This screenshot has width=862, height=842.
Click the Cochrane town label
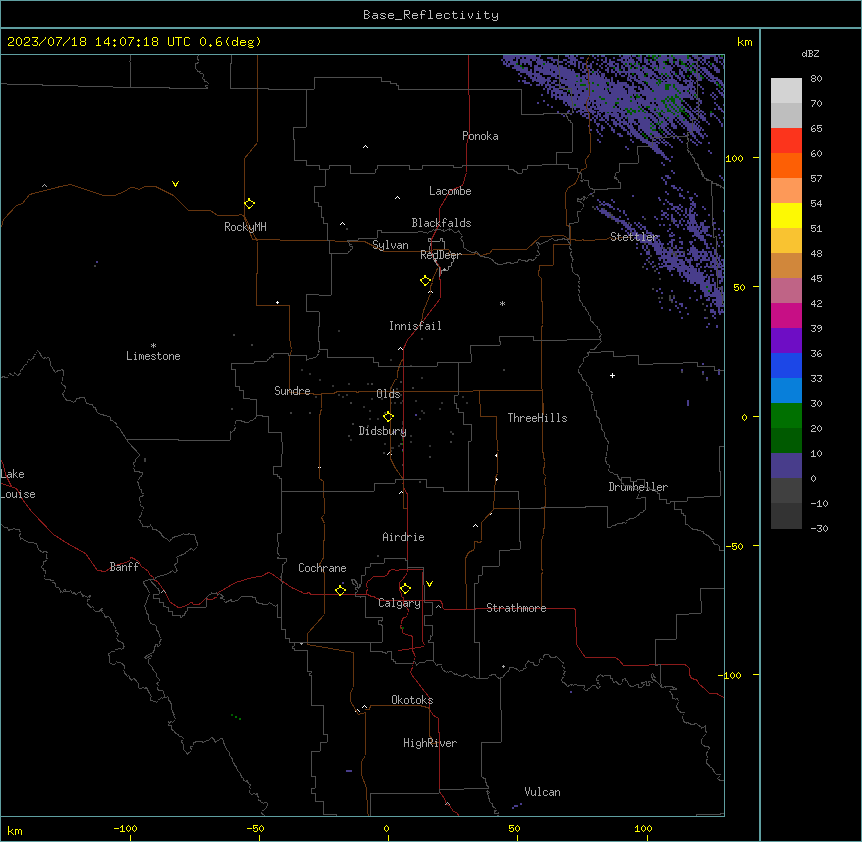(322, 568)
